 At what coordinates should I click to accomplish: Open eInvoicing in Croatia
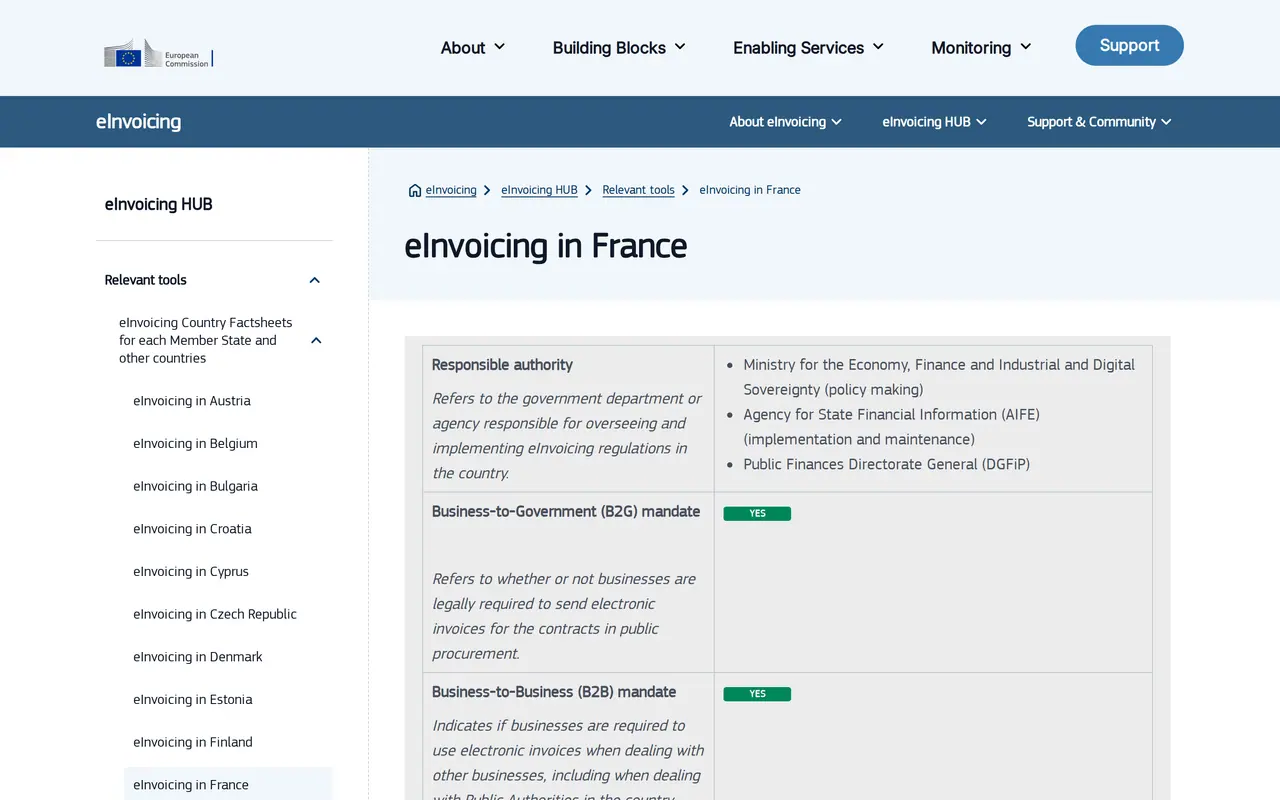click(x=192, y=529)
